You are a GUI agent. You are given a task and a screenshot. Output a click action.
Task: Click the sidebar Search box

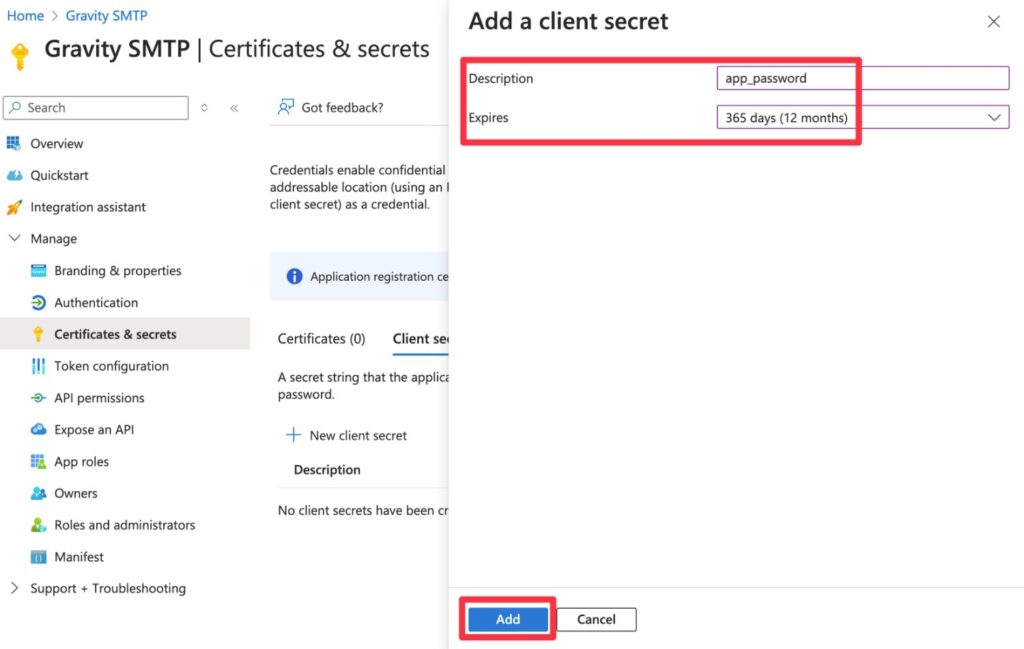pyautogui.click(x=96, y=108)
